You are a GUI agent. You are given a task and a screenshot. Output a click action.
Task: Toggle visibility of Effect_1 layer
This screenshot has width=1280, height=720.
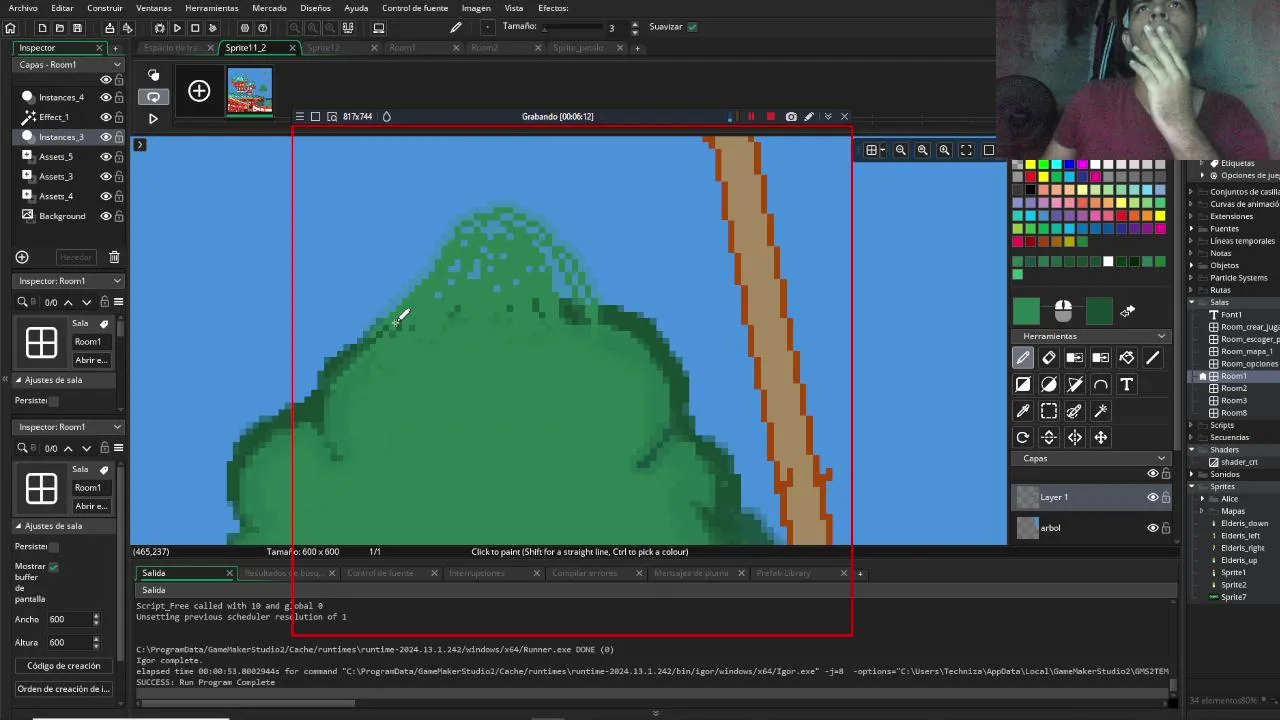click(x=105, y=117)
